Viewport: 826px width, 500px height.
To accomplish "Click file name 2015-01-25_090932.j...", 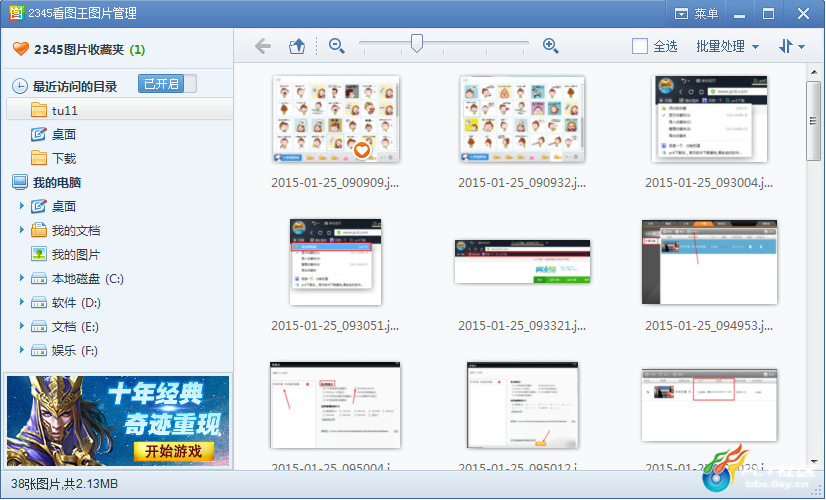I will pos(522,182).
